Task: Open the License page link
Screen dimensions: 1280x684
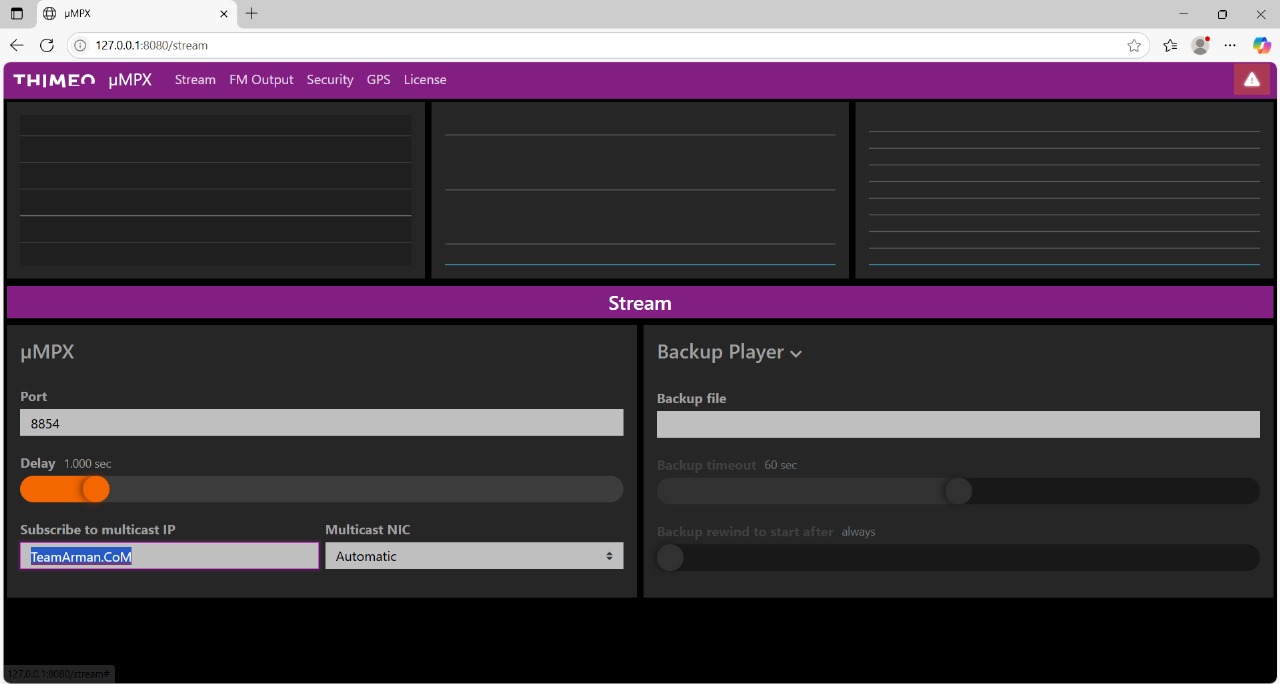Action: pyautogui.click(x=425, y=80)
